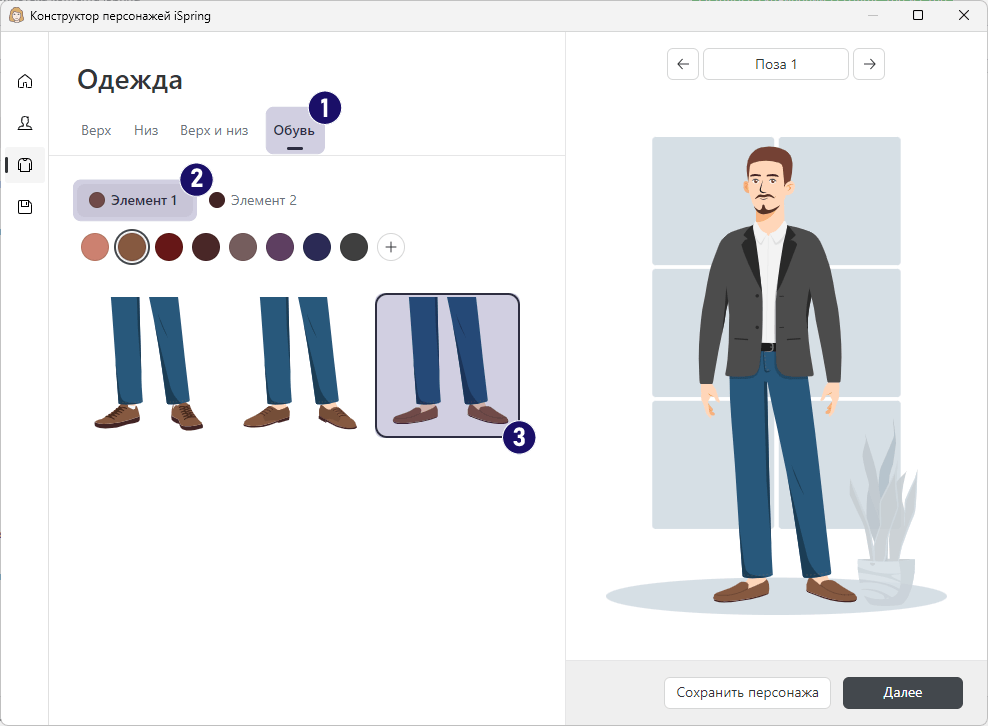Switch to the Низ tab
Viewport: 988px width, 726px height.
[x=145, y=130]
